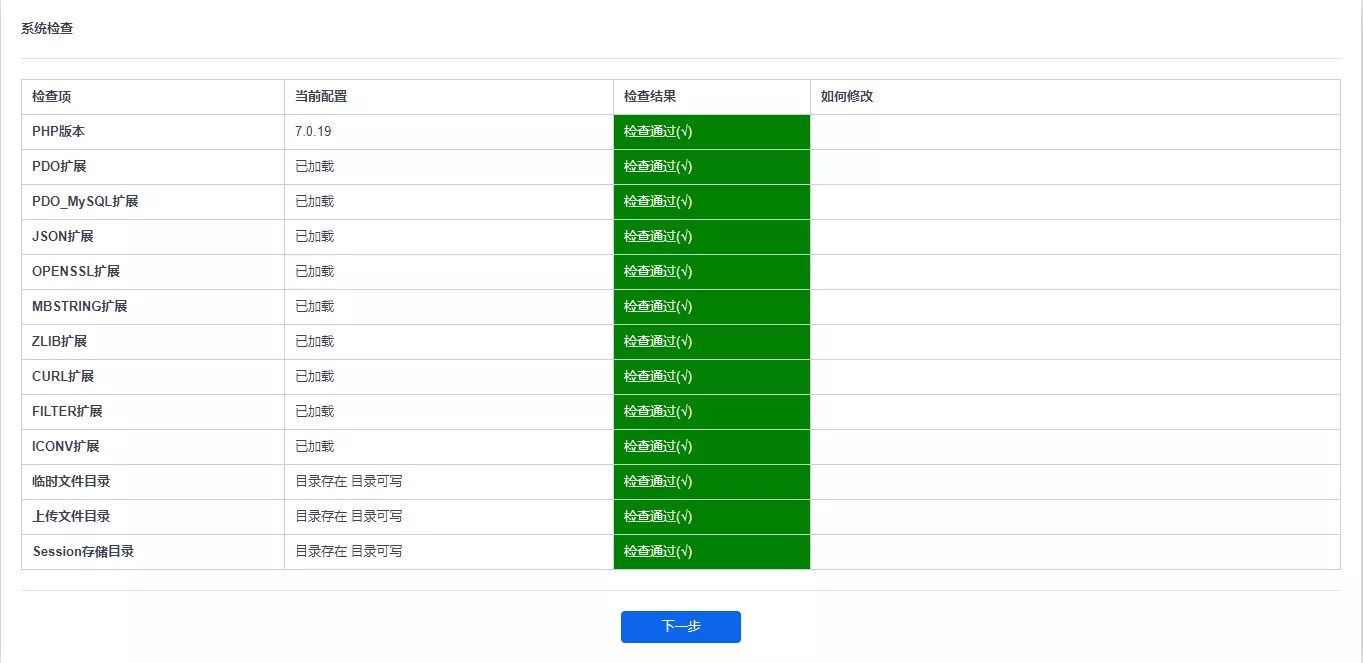Screen dimensions: 1363x663
Task: Click the 当前配置 column header
Action: coord(321,97)
